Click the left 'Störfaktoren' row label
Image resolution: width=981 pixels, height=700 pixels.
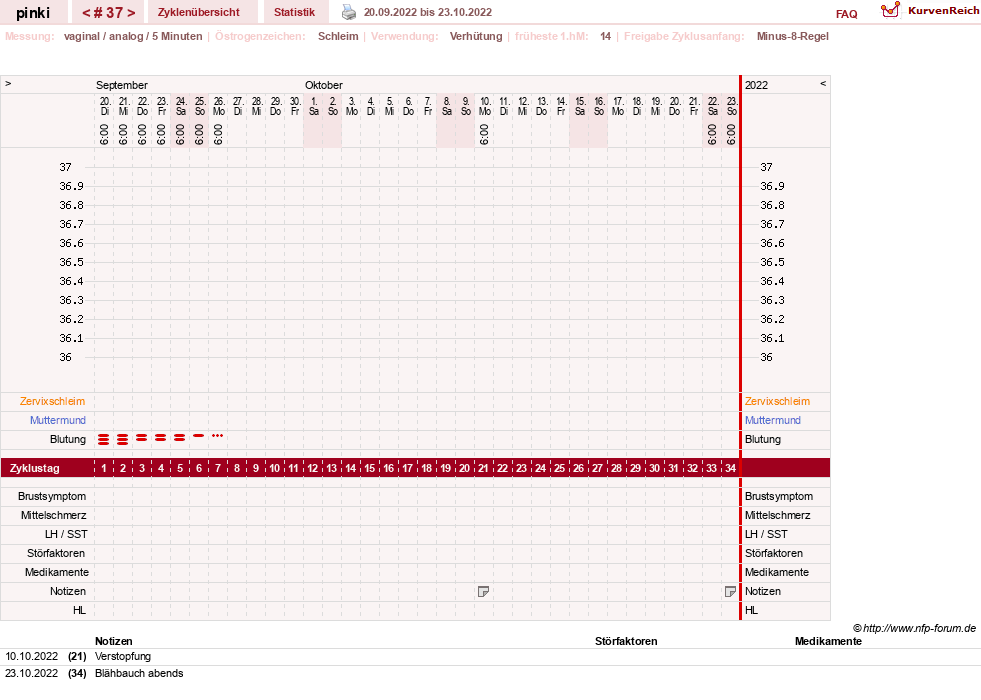[x=56, y=553]
